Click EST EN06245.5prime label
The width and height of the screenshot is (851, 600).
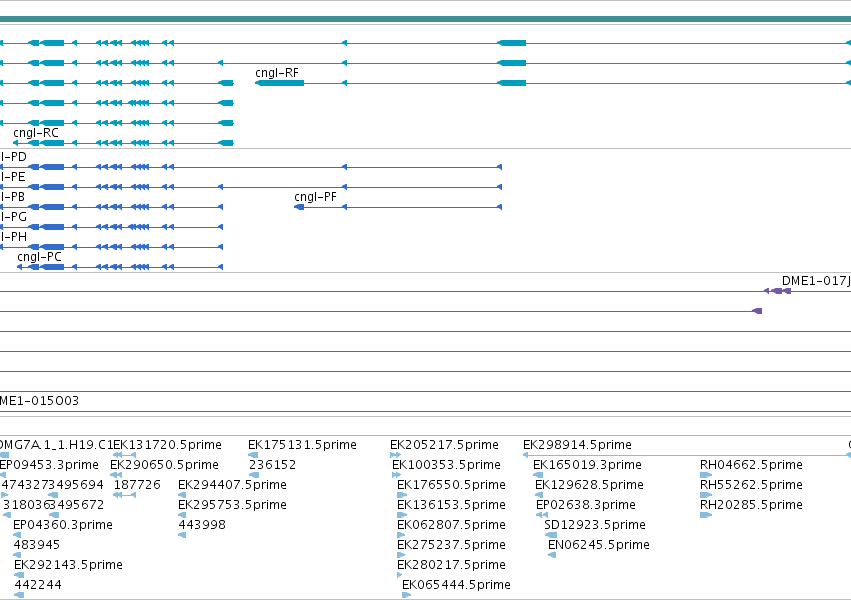599,545
